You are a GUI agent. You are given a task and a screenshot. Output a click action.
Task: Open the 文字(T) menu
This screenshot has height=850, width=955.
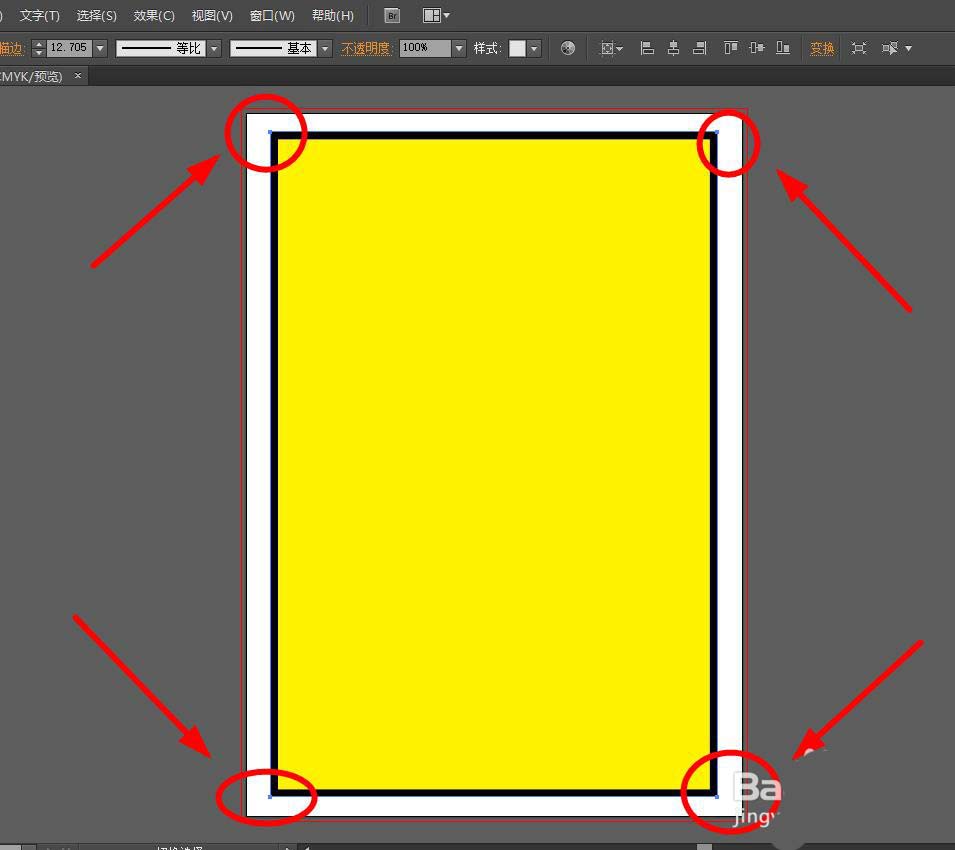40,16
